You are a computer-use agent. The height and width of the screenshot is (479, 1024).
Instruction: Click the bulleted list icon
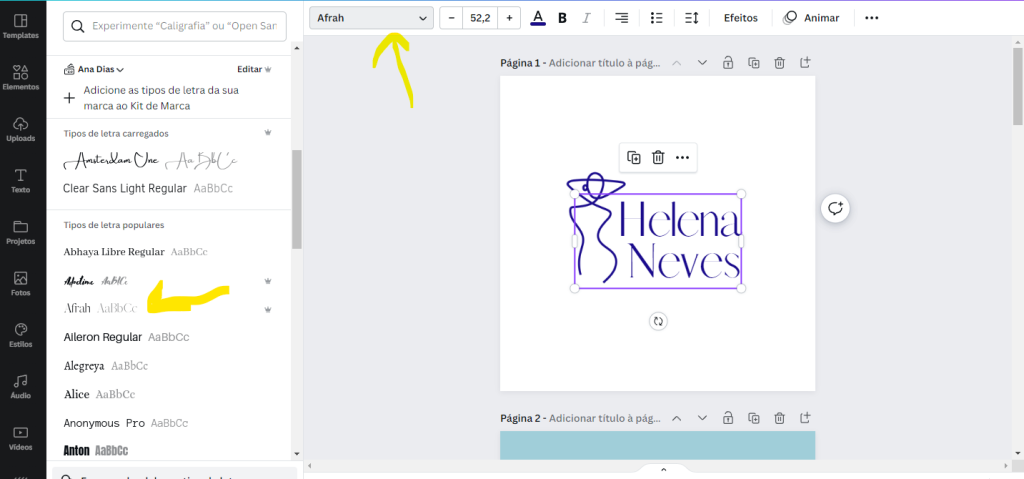(x=656, y=18)
